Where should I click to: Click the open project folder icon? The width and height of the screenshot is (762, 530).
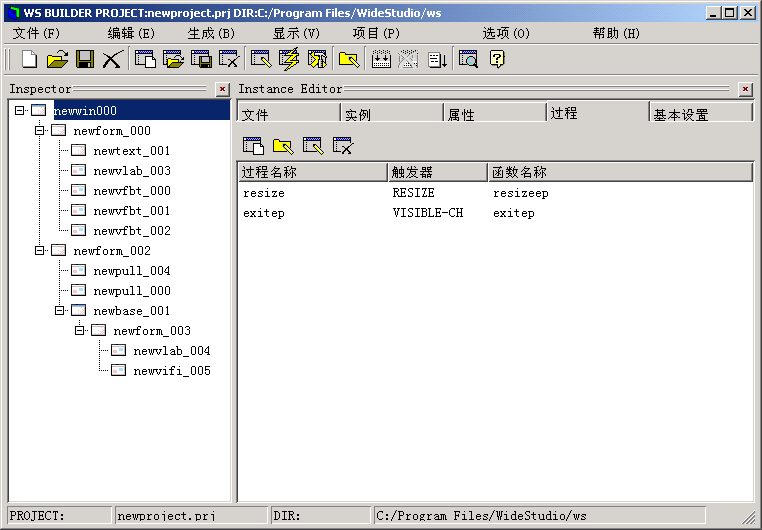(x=57, y=59)
